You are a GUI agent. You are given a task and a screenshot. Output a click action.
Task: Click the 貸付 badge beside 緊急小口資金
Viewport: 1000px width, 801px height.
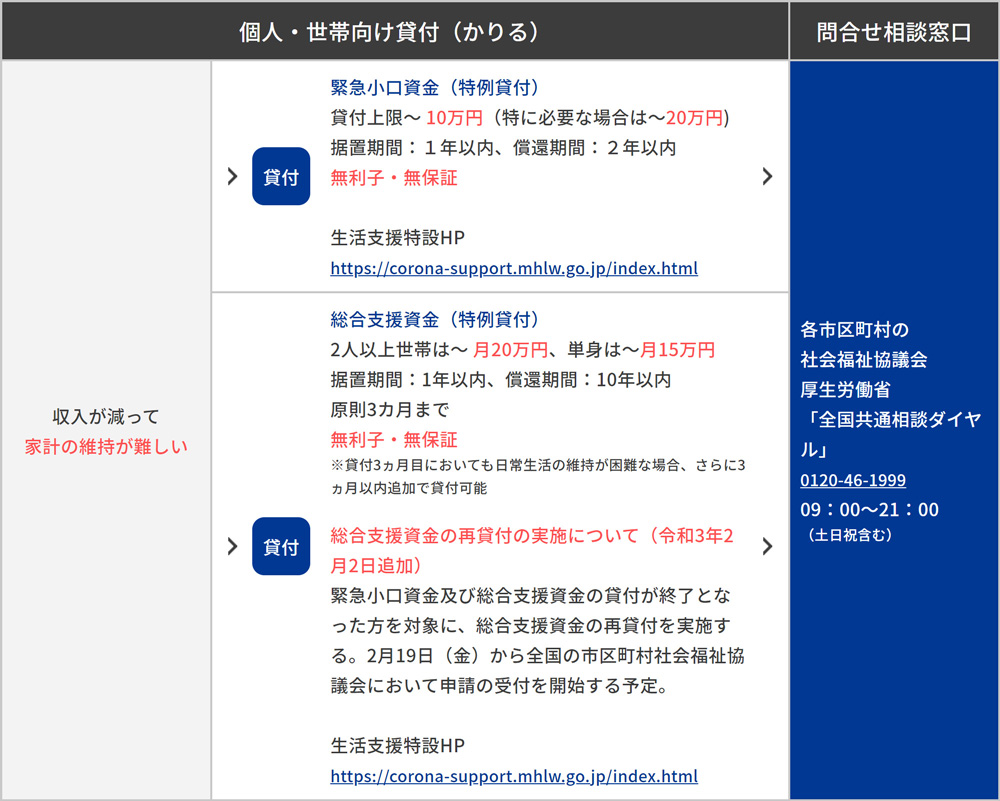point(281,177)
